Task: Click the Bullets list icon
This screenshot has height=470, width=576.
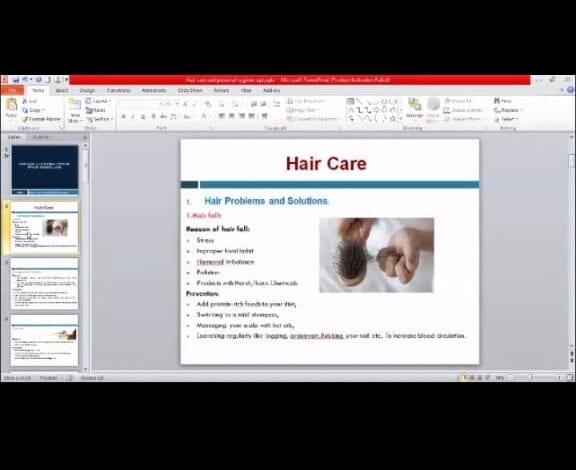Action: [x=222, y=104]
